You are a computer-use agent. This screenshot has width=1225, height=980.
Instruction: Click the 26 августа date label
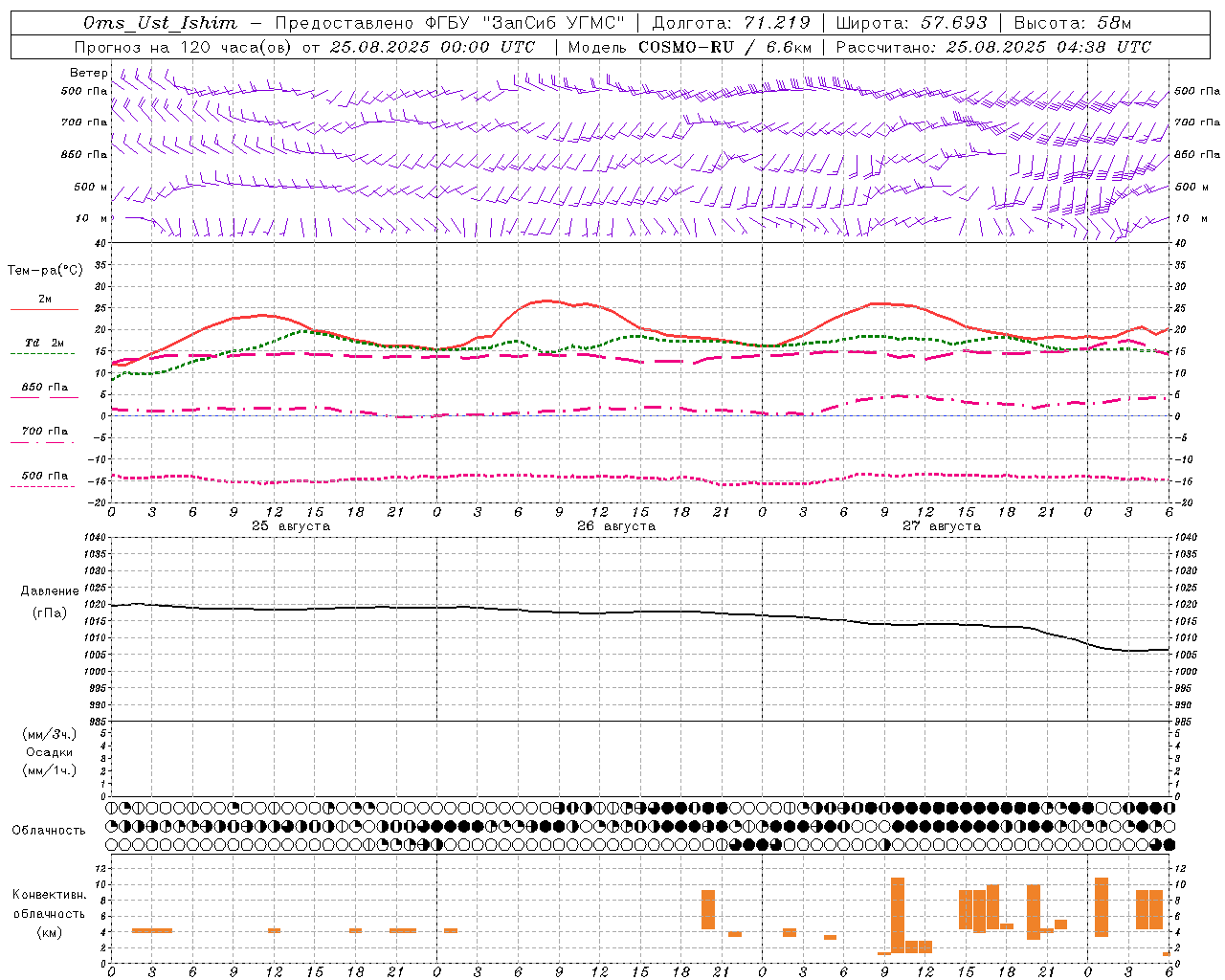[616, 526]
